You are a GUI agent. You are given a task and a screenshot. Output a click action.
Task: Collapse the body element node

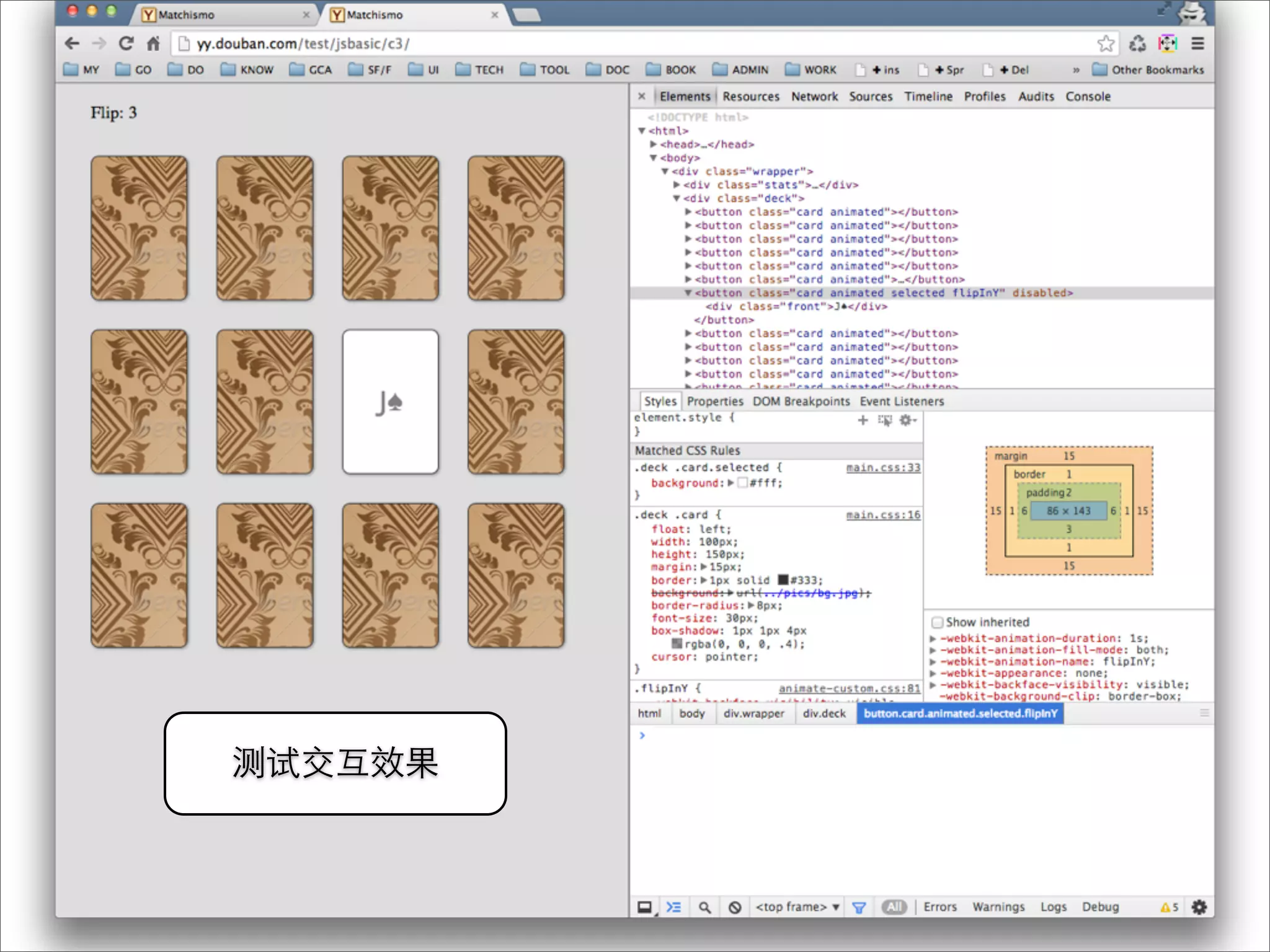click(x=653, y=158)
